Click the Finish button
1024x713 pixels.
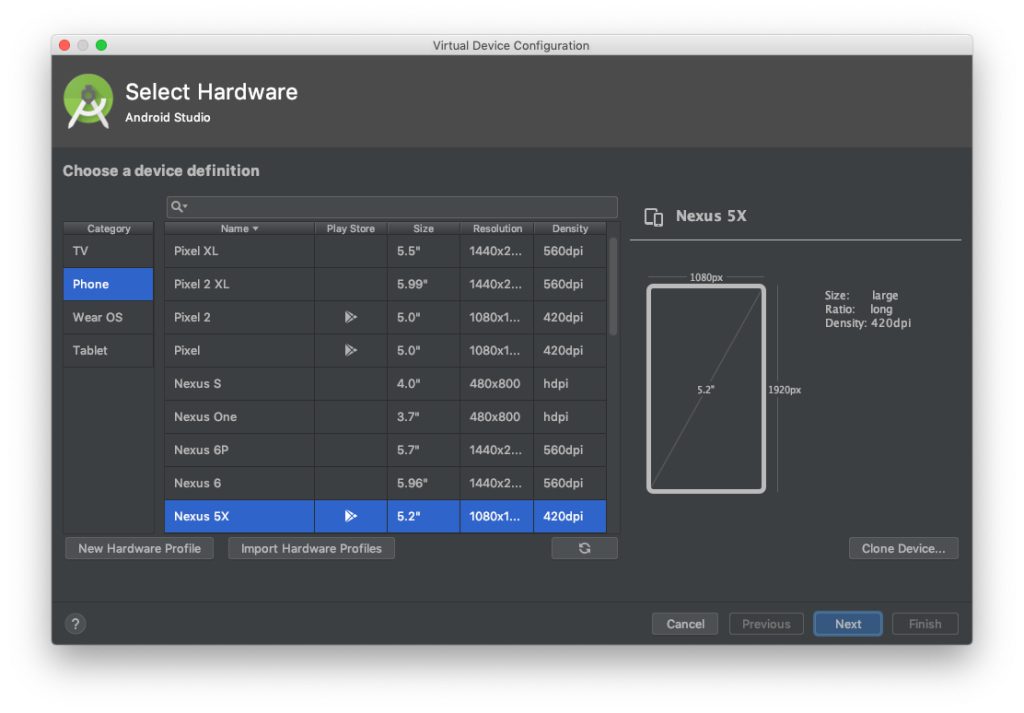(x=925, y=624)
